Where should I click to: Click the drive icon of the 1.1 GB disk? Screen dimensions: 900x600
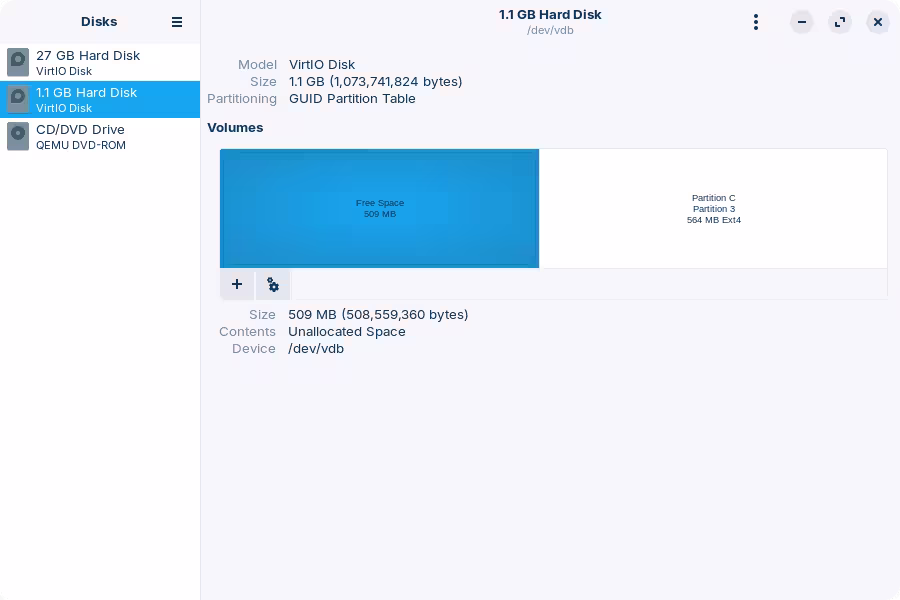[x=18, y=99]
